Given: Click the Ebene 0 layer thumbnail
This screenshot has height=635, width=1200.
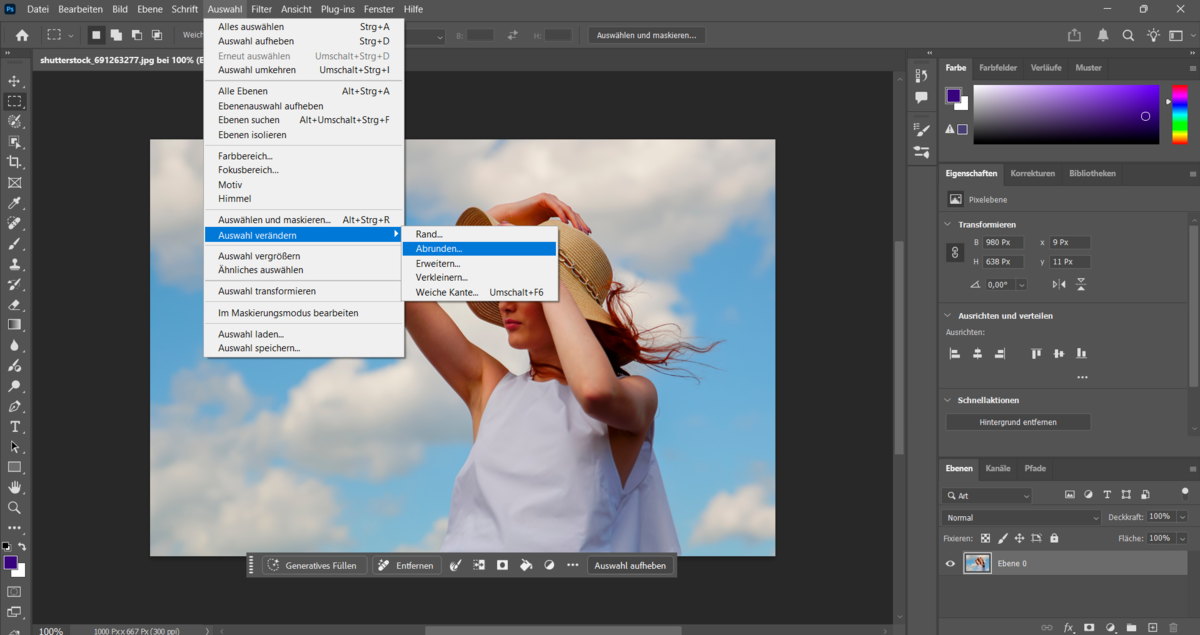Looking at the screenshot, I should [977, 563].
